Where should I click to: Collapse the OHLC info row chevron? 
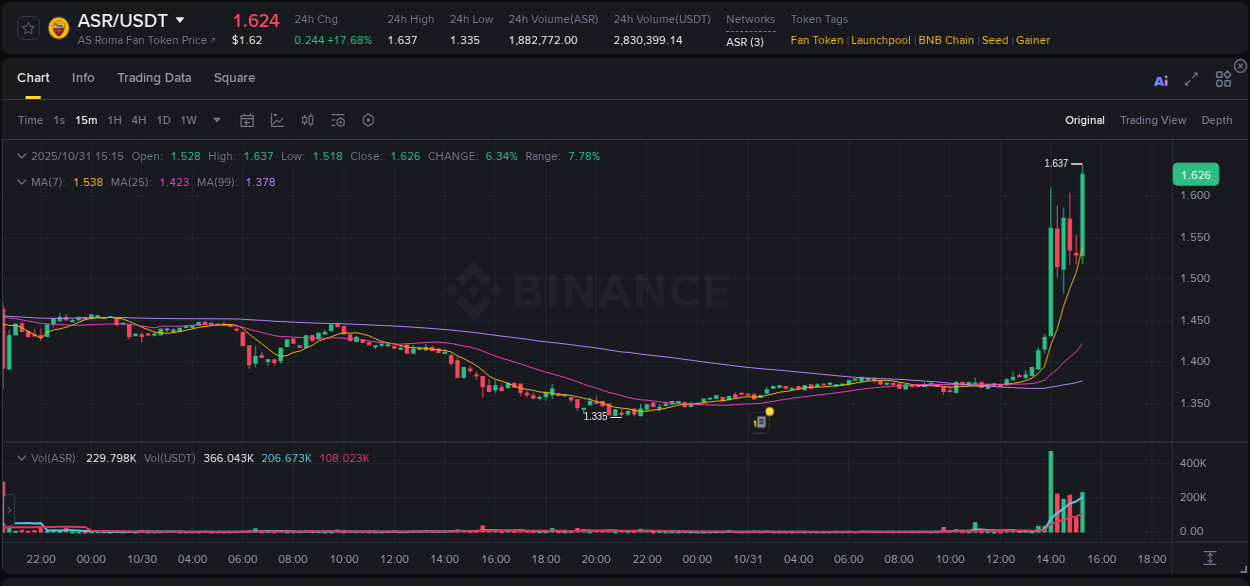click(x=21, y=156)
